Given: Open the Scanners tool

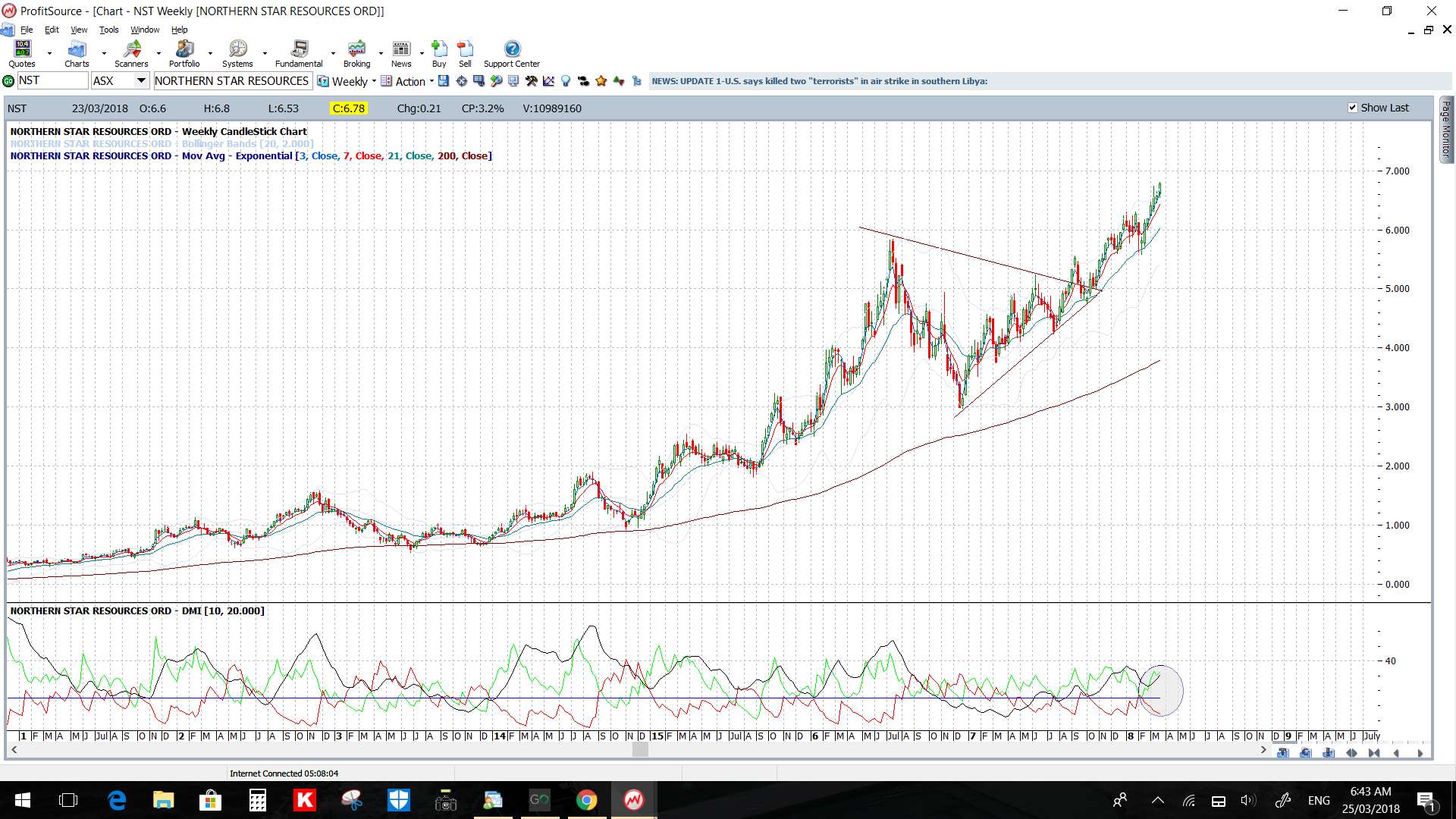Looking at the screenshot, I should point(131,54).
